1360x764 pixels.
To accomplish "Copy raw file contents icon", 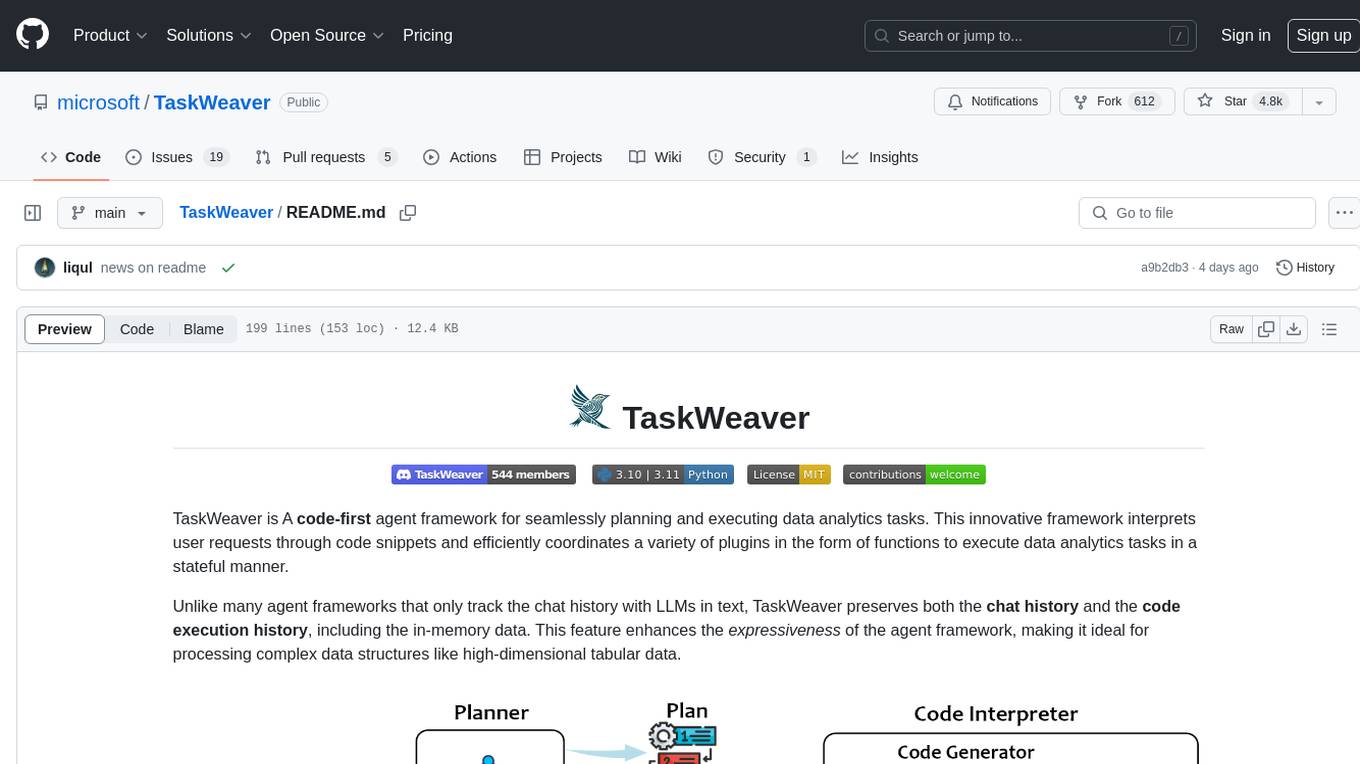I will [1266, 329].
